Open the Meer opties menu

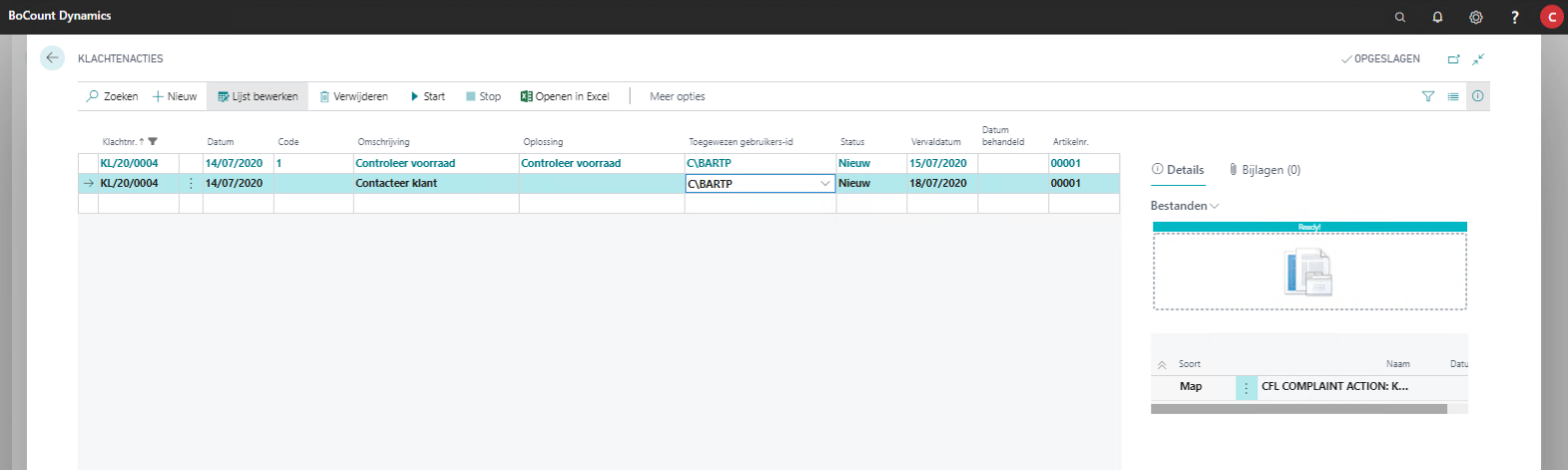[677, 97]
